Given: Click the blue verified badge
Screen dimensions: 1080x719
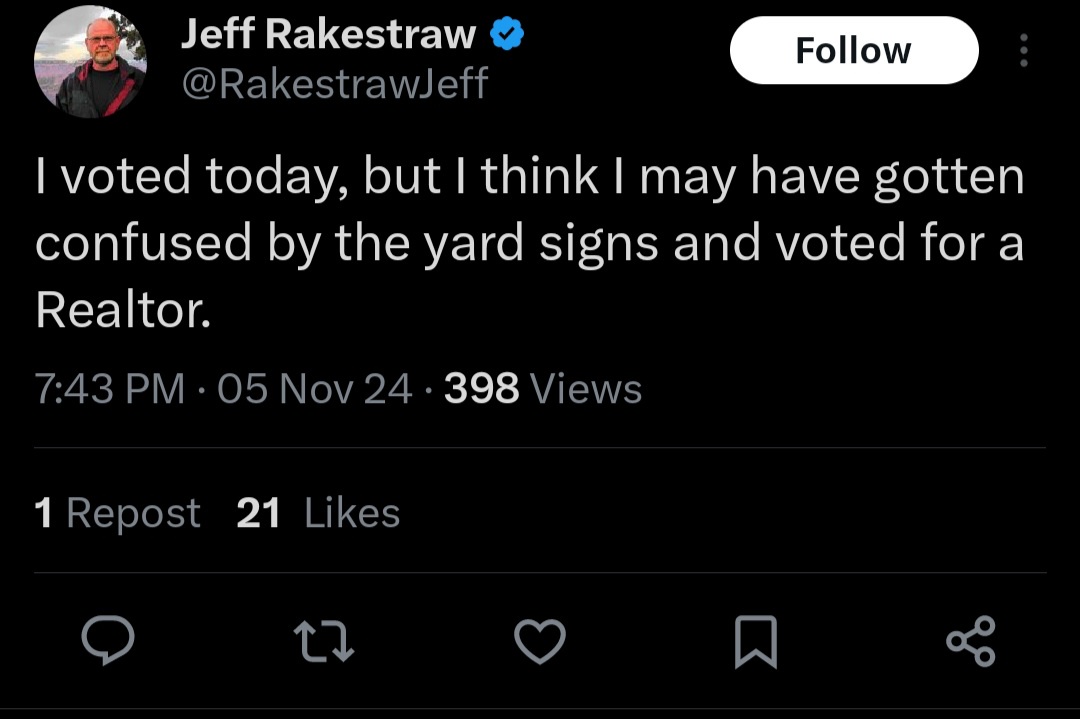Looking at the screenshot, I should (507, 34).
